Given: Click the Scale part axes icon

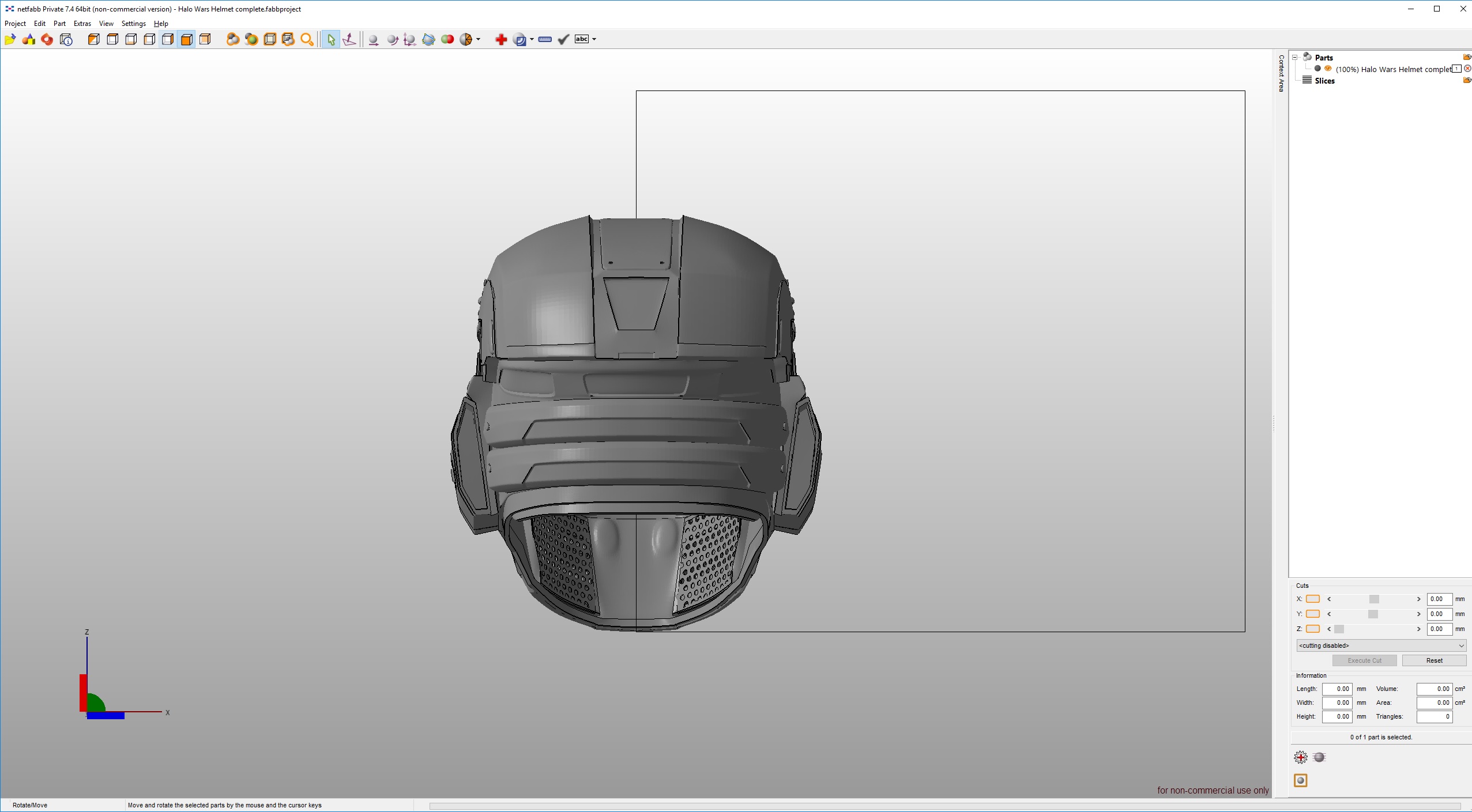Looking at the screenshot, I should point(410,39).
